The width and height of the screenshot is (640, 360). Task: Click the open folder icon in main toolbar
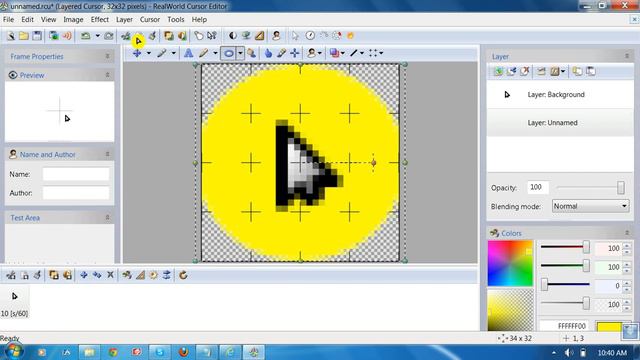[24, 36]
